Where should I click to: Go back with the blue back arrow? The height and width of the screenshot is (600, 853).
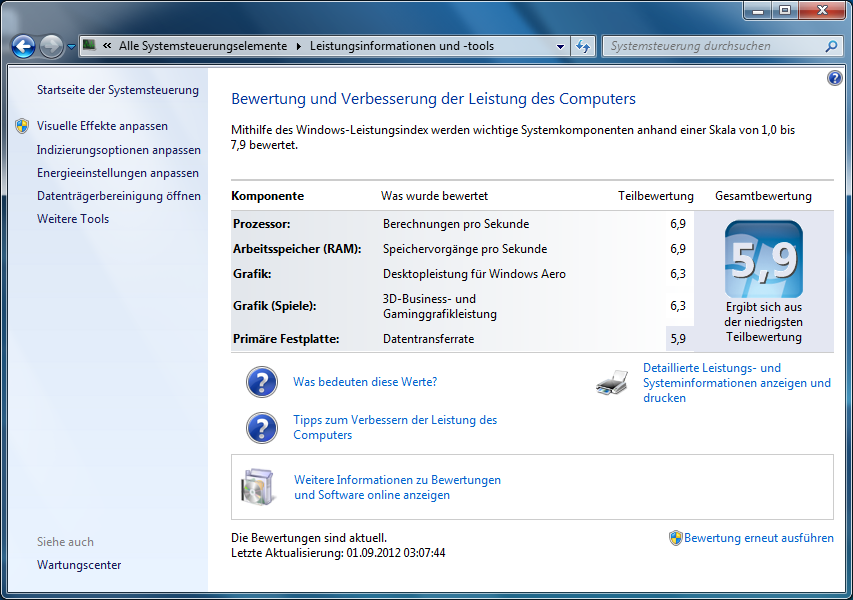pyautogui.click(x=23, y=46)
